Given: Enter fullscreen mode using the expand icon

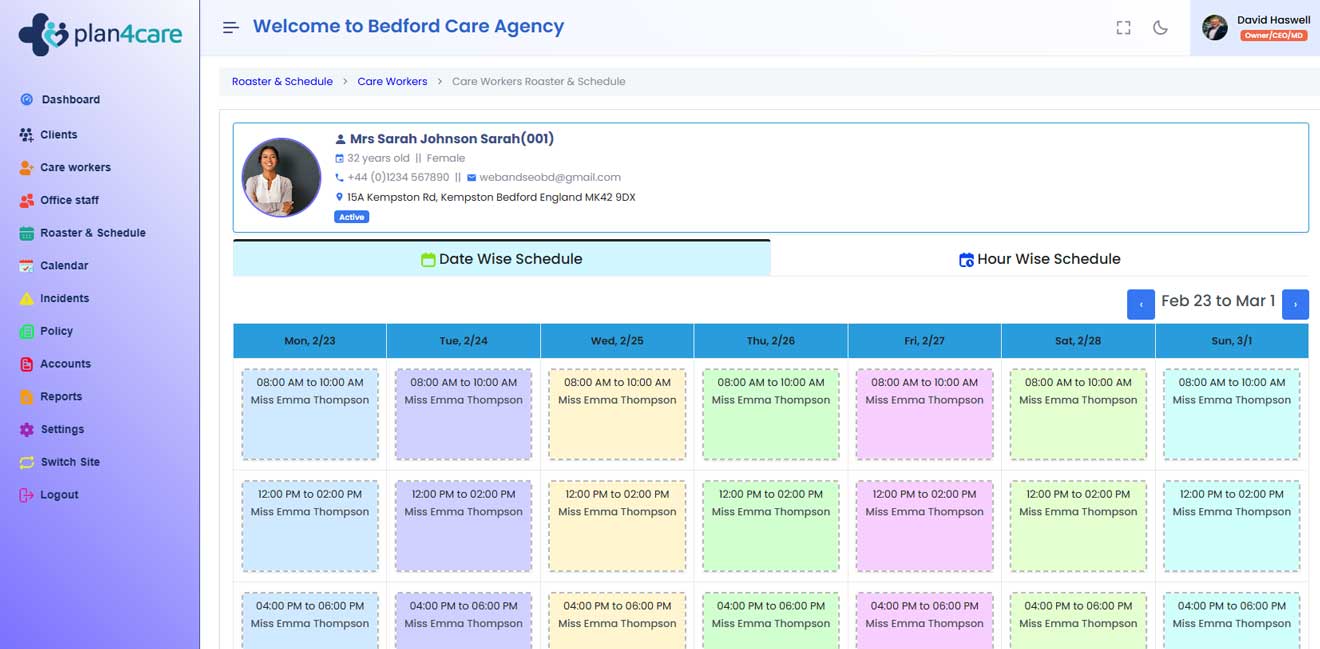Looking at the screenshot, I should 1123,28.
